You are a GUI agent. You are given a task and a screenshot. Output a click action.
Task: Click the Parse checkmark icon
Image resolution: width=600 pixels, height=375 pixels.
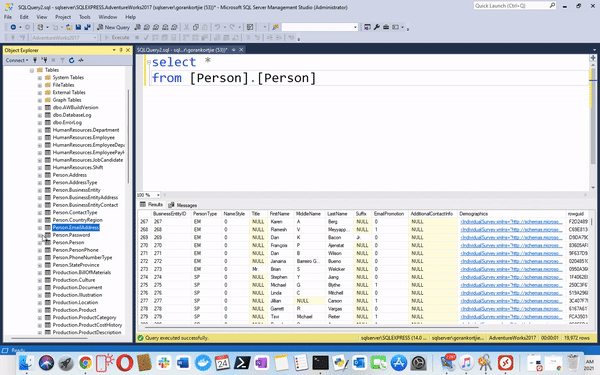tap(146, 38)
